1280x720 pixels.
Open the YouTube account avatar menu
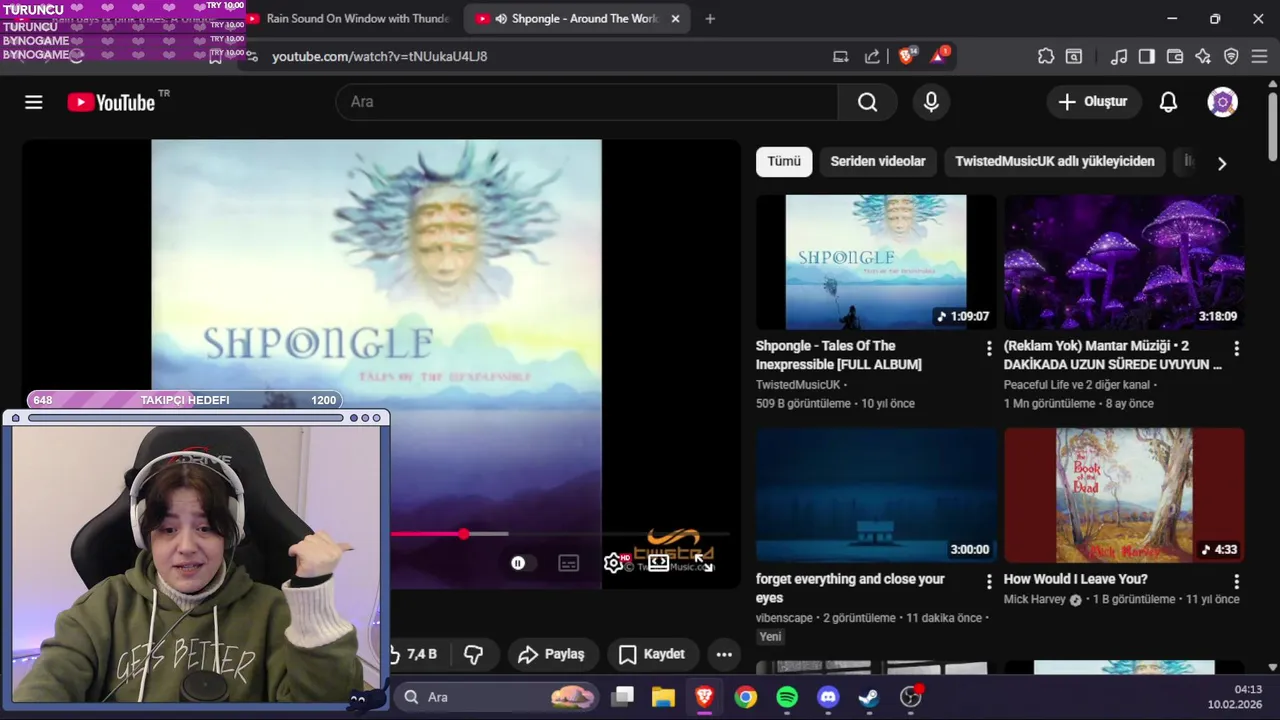[1222, 102]
